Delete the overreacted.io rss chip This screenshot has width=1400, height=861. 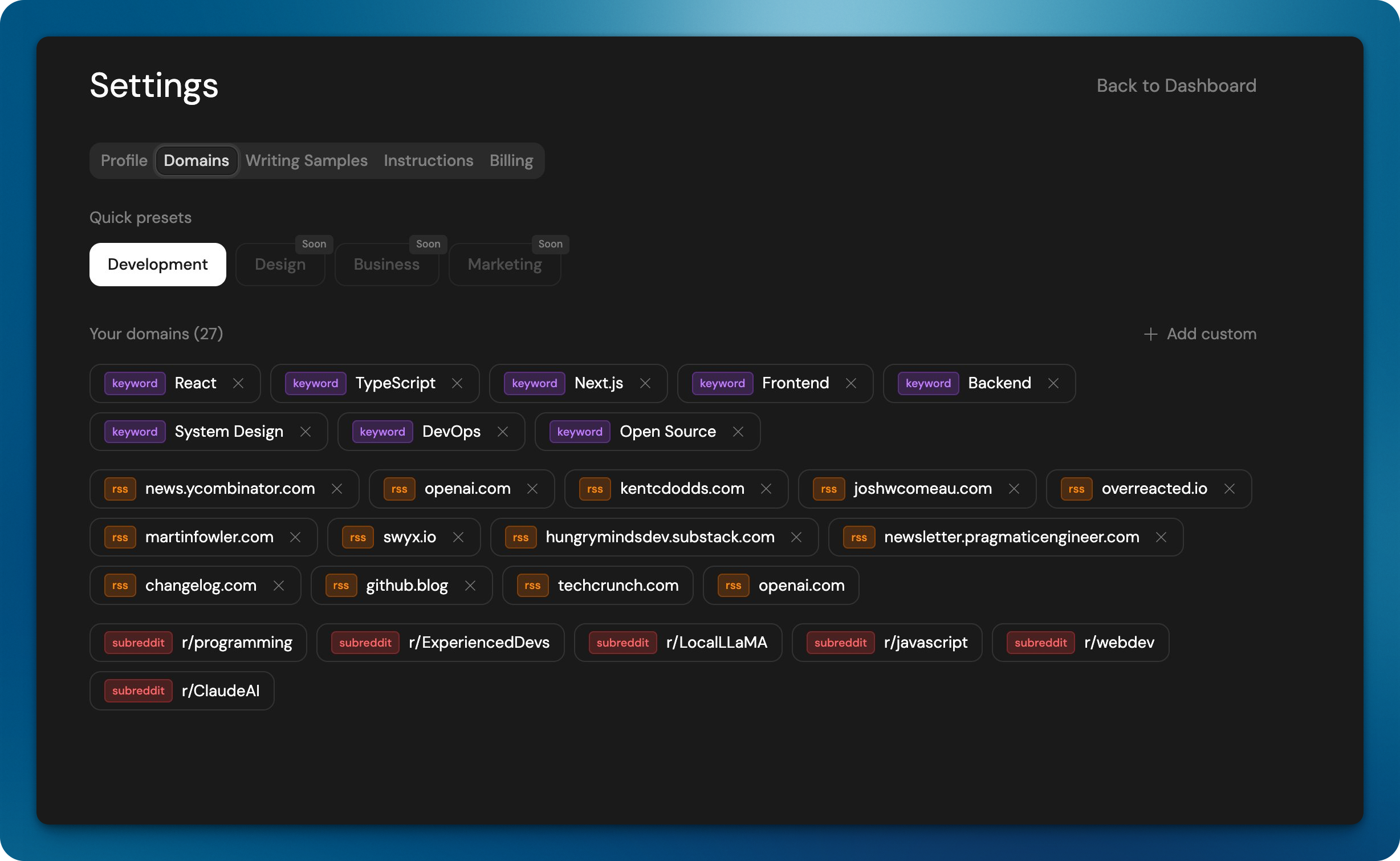click(1230, 489)
